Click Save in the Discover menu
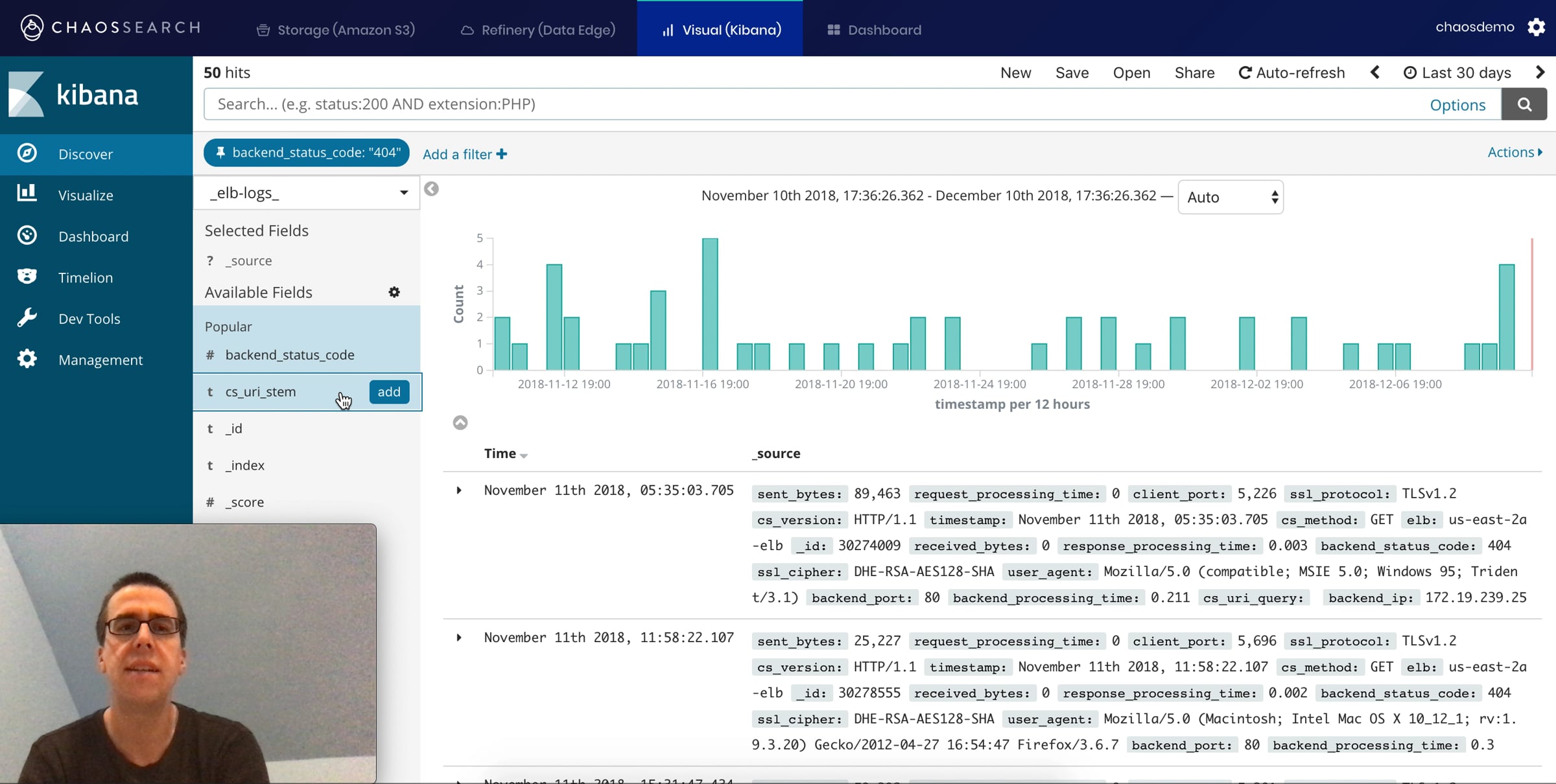This screenshot has height=784, width=1556. pos(1072,73)
